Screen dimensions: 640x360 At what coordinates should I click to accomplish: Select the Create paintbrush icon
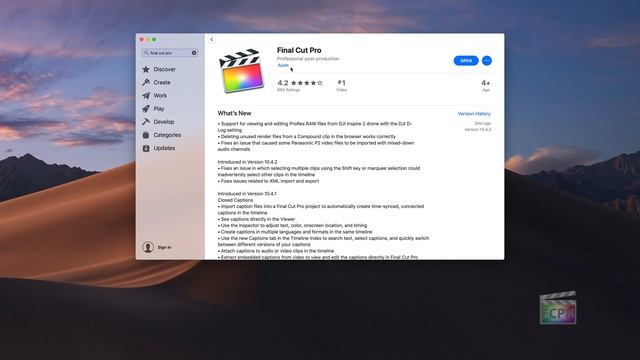click(x=146, y=82)
